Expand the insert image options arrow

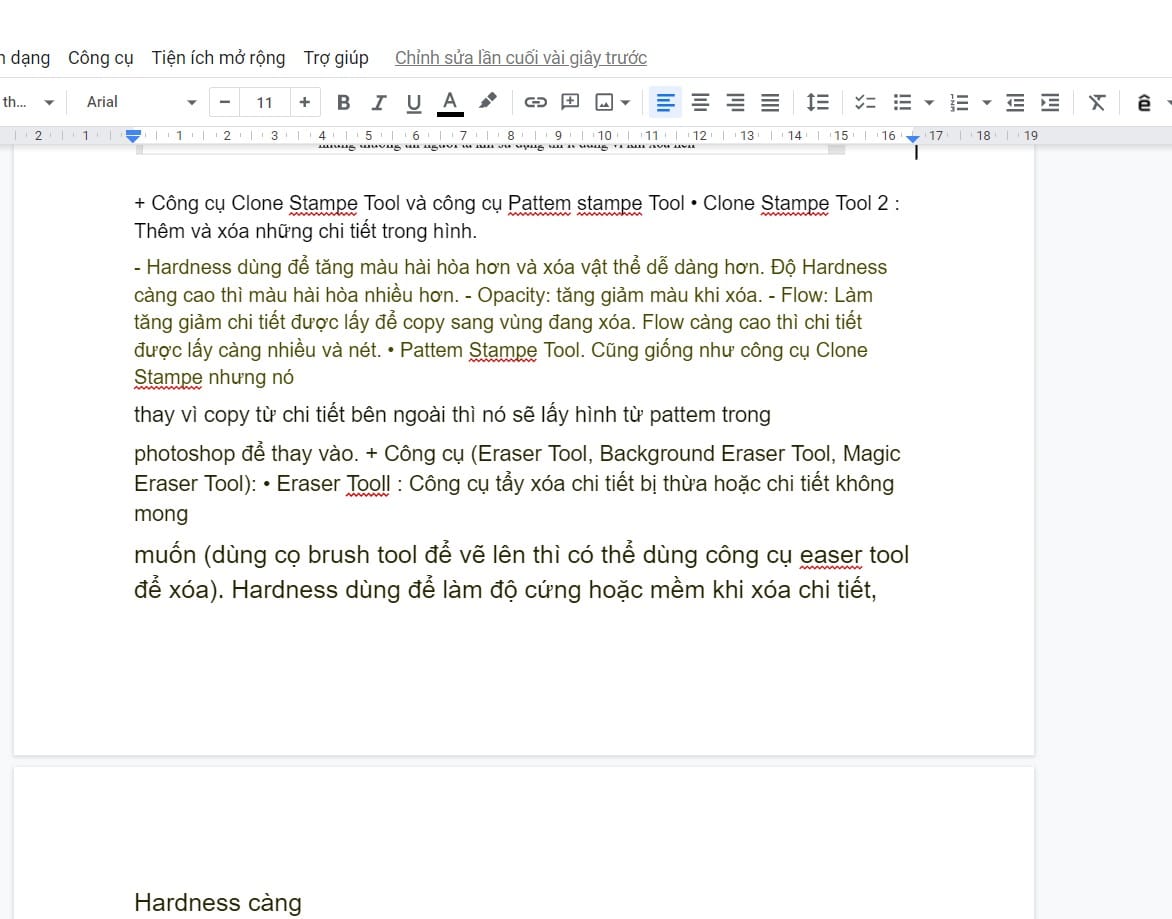point(626,102)
